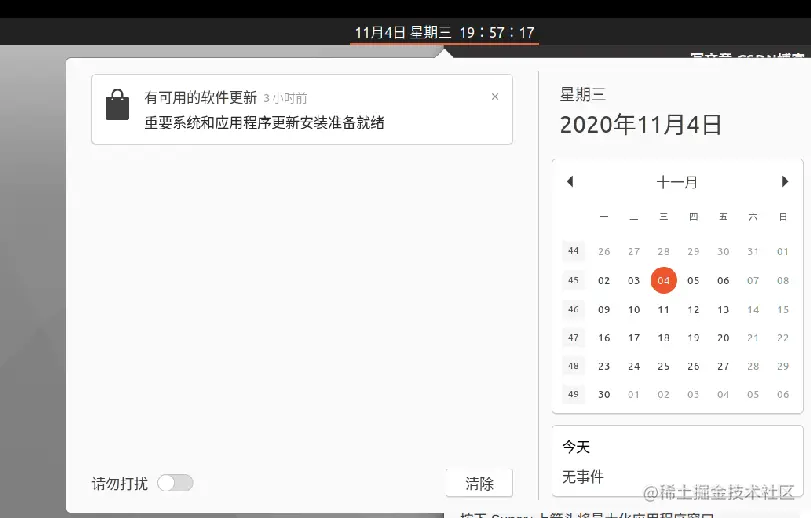Go to previous month arrow

point(570,181)
